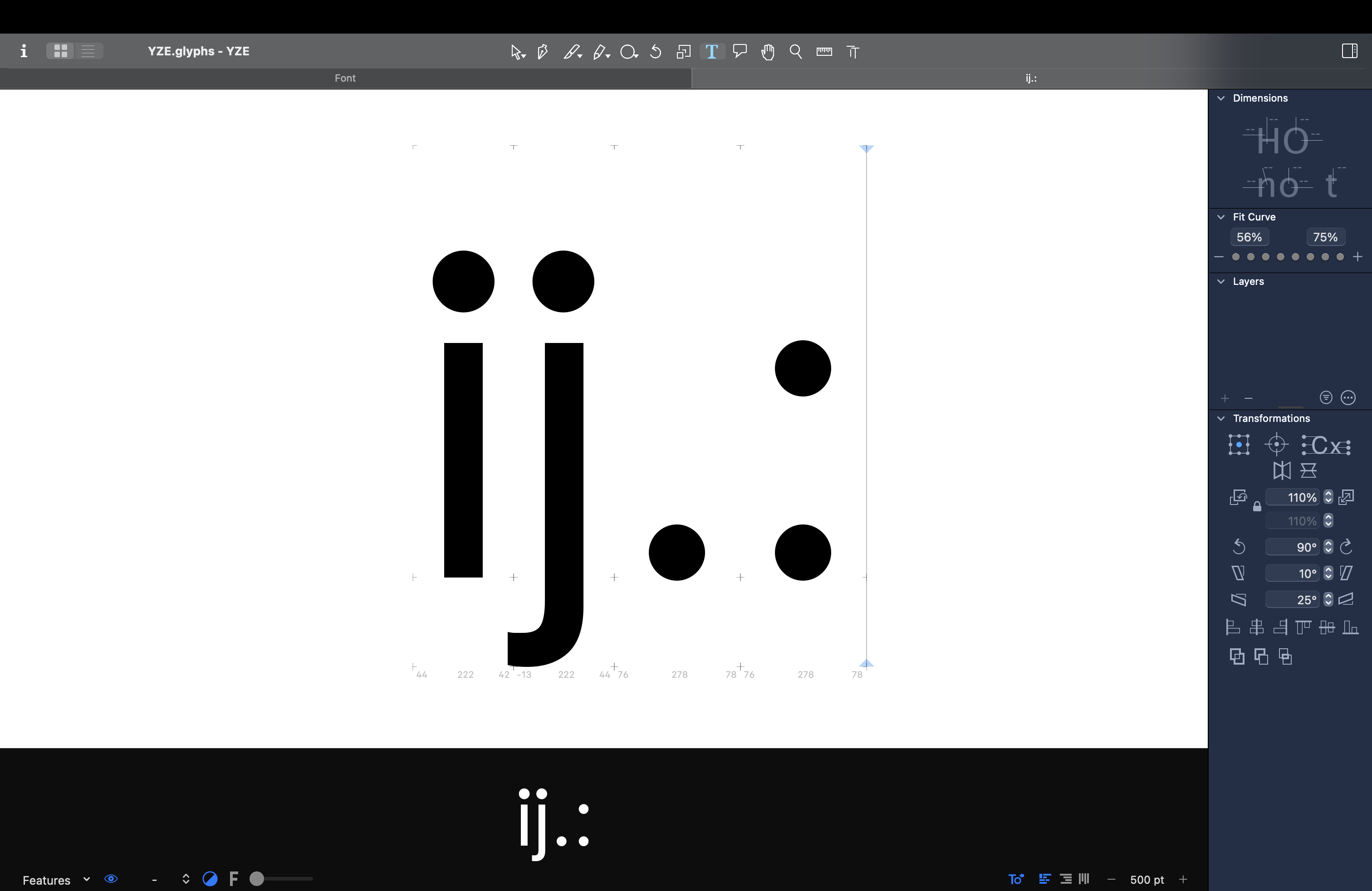Toggle preview eye icon
The height and width of the screenshot is (891, 1372).
[111, 879]
